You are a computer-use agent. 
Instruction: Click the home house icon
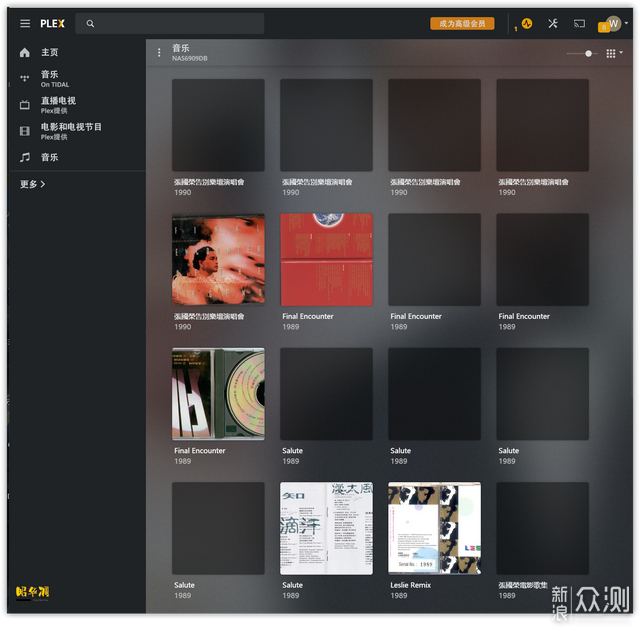tap(25, 52)
